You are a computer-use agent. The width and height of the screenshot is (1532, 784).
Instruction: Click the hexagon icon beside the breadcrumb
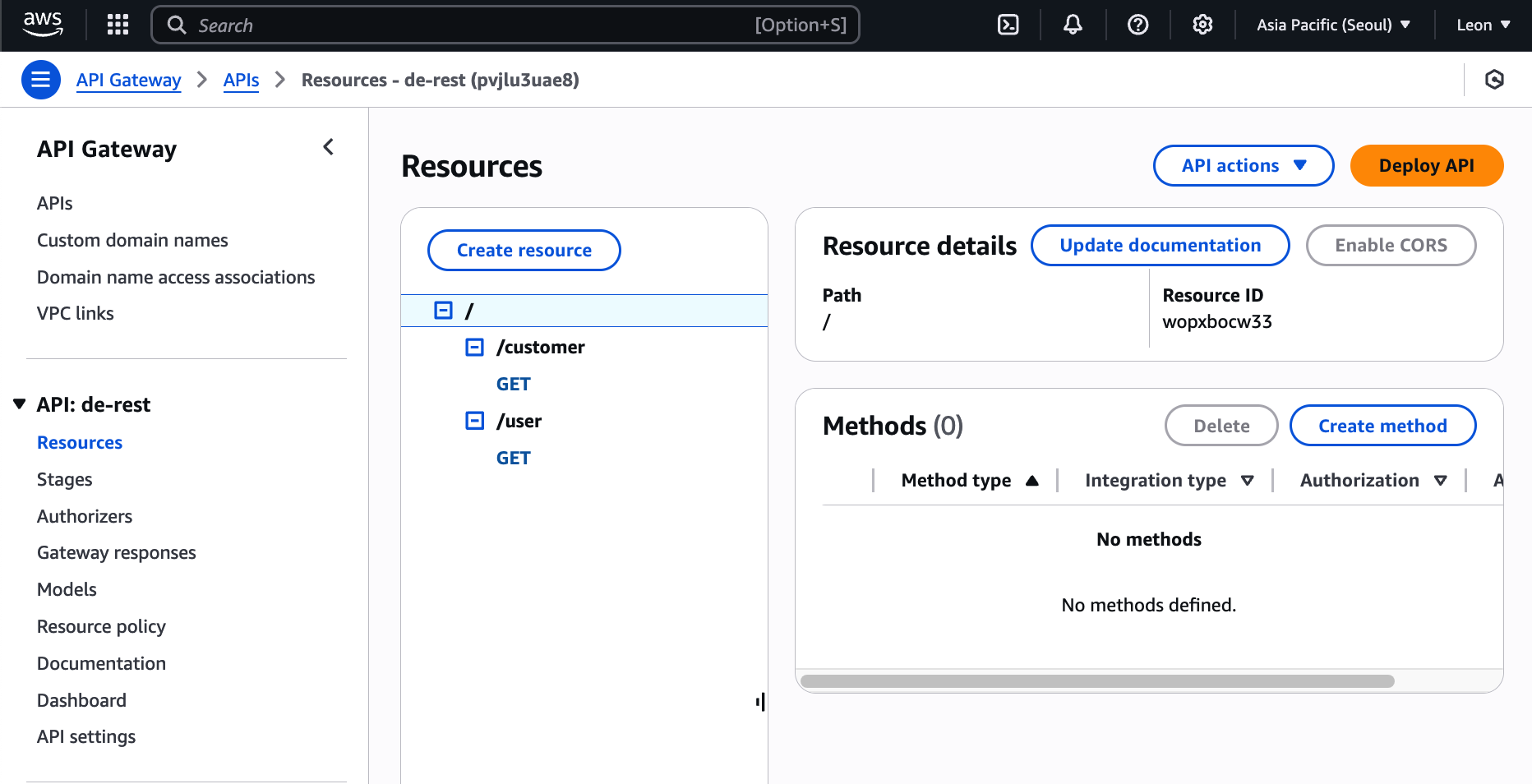(1494, 80)
